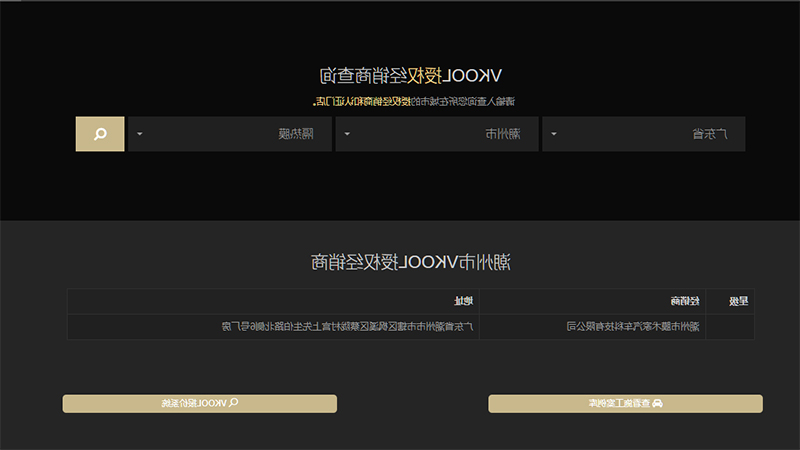The image size is (800, 450).
Task: Click the VKOOL授权经销商查询 page heading
Action: pyautogui.click(x=411, y=76)
